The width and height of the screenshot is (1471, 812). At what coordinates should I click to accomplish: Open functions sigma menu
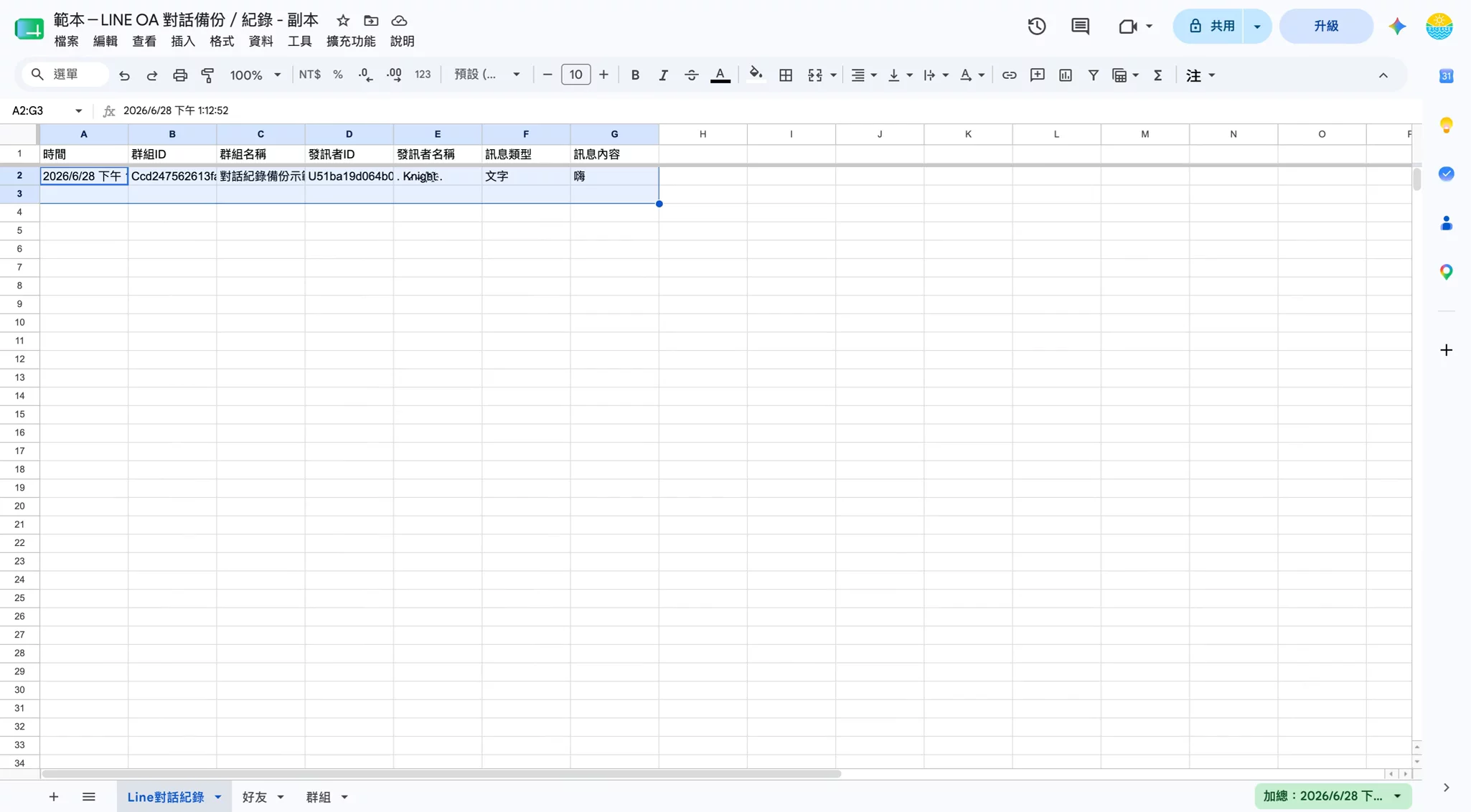1157,75
